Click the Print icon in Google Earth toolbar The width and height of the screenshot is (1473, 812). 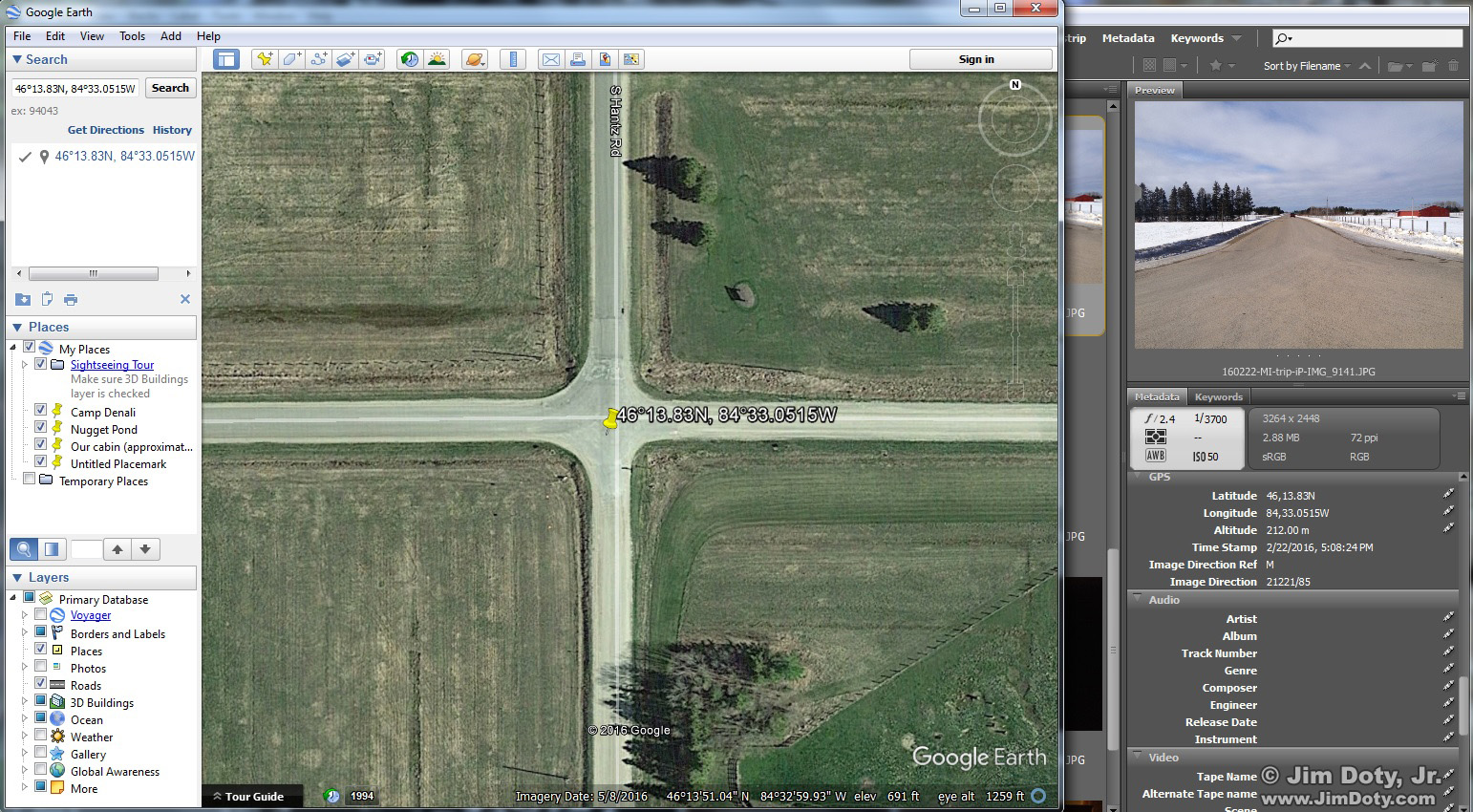(578, 59)
